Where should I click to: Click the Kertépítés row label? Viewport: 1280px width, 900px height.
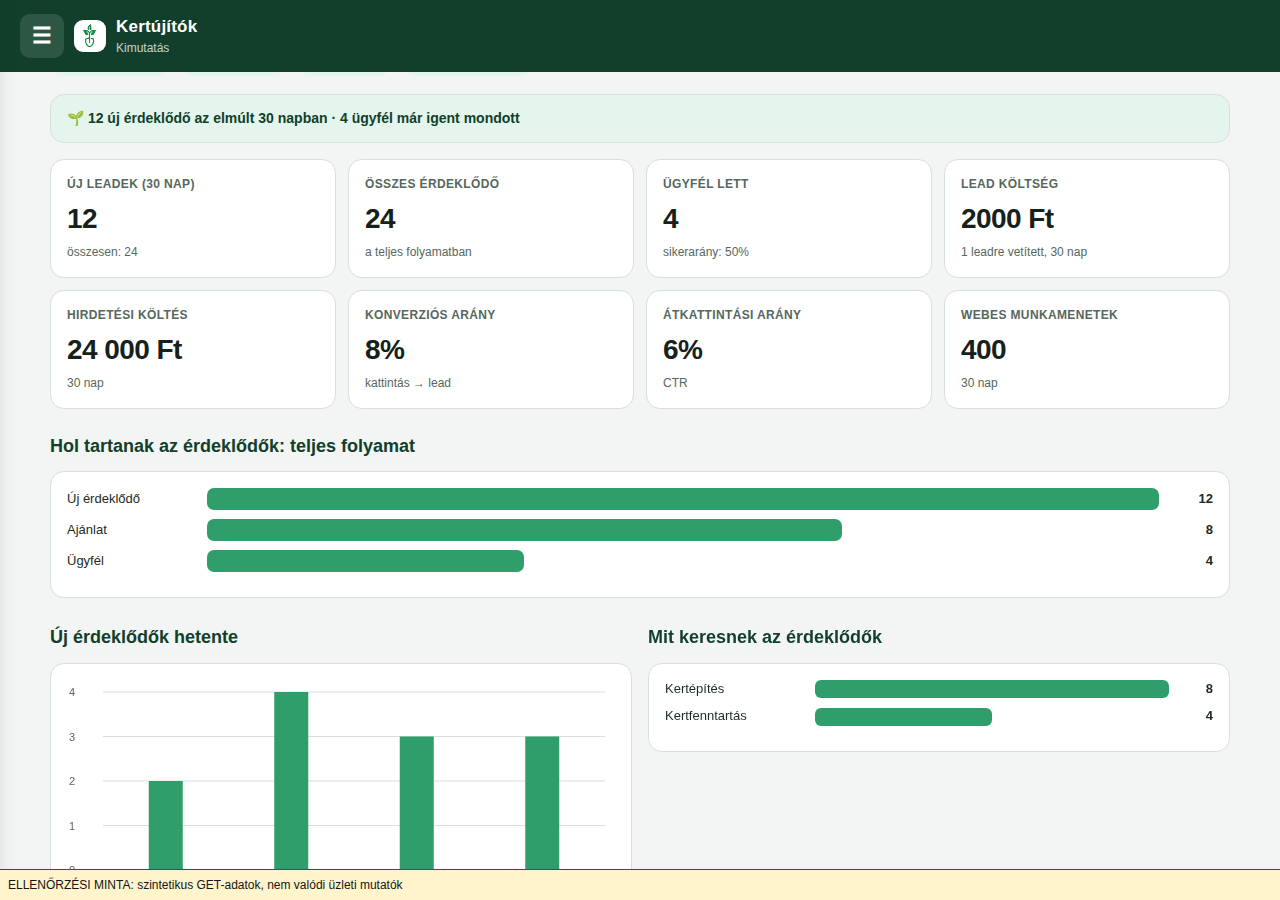click(x=695, y=689)
